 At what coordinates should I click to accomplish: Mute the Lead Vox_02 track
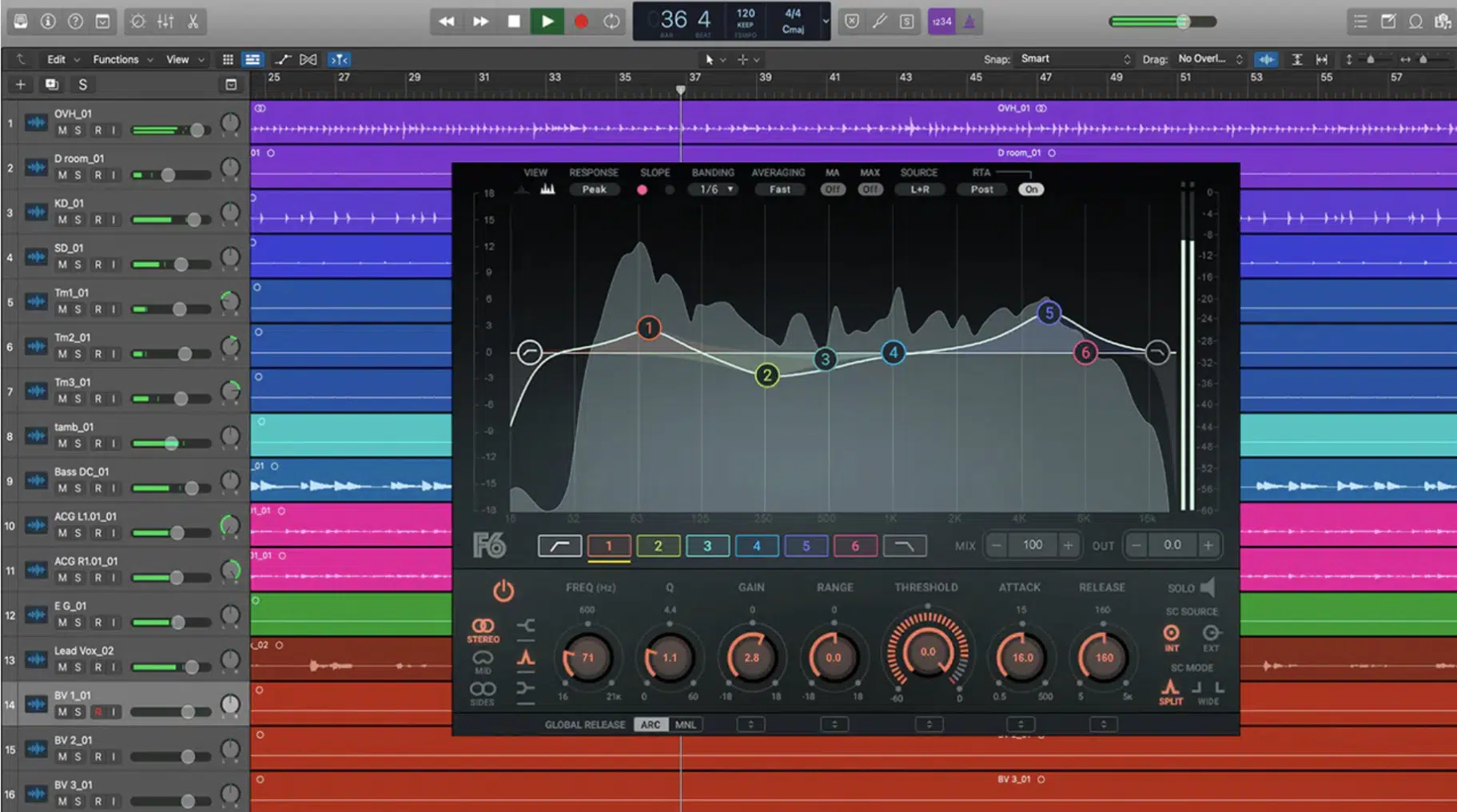coord(62,667)
